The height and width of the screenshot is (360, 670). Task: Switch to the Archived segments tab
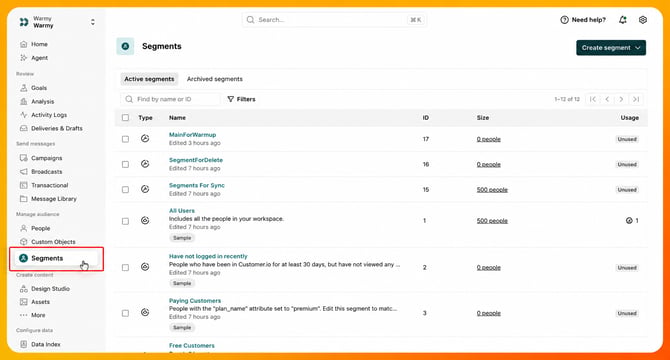(215, 79)
